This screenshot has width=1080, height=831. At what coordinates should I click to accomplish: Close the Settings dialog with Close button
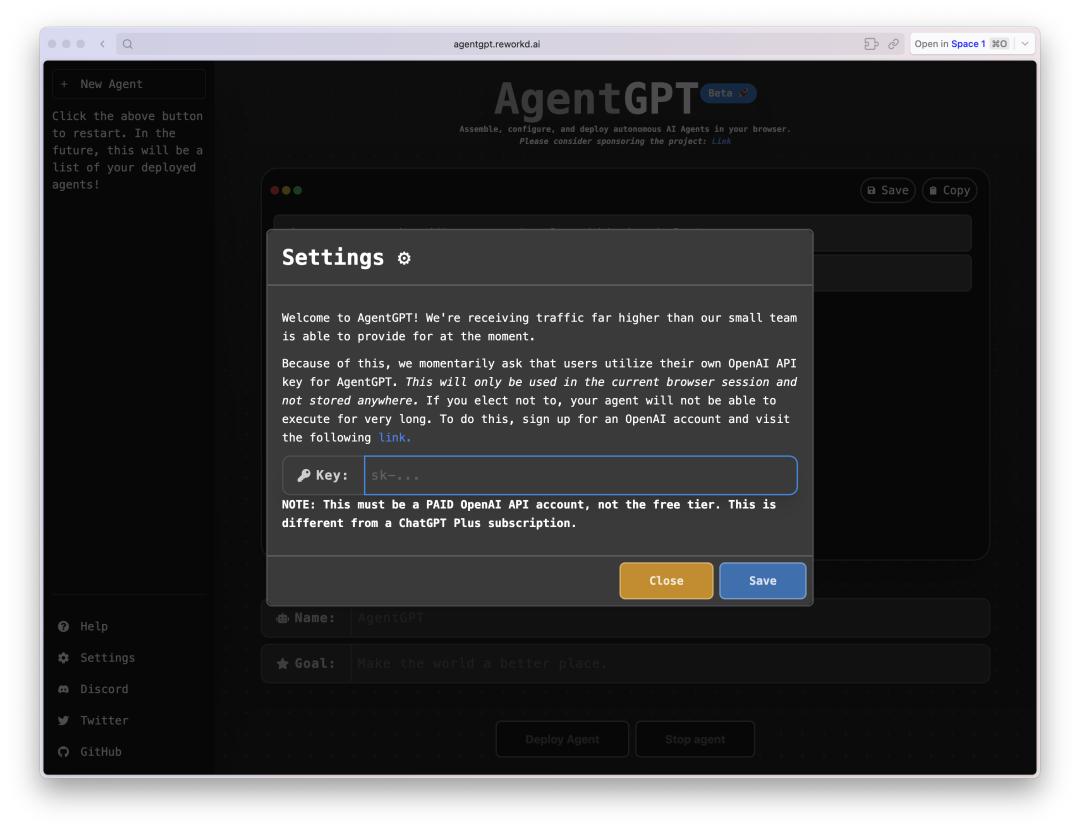pyautogui.click(x=666, y=580)
